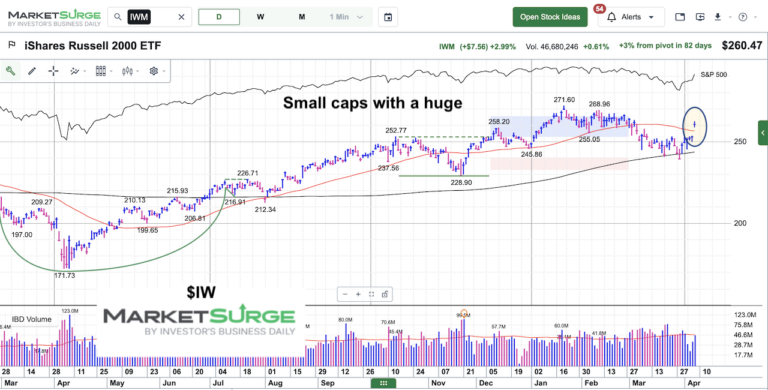The width and height of the screenshot is (768, 390).
Task: Expand the indicators tool dropdown arrow
Action: pos(85,72)
